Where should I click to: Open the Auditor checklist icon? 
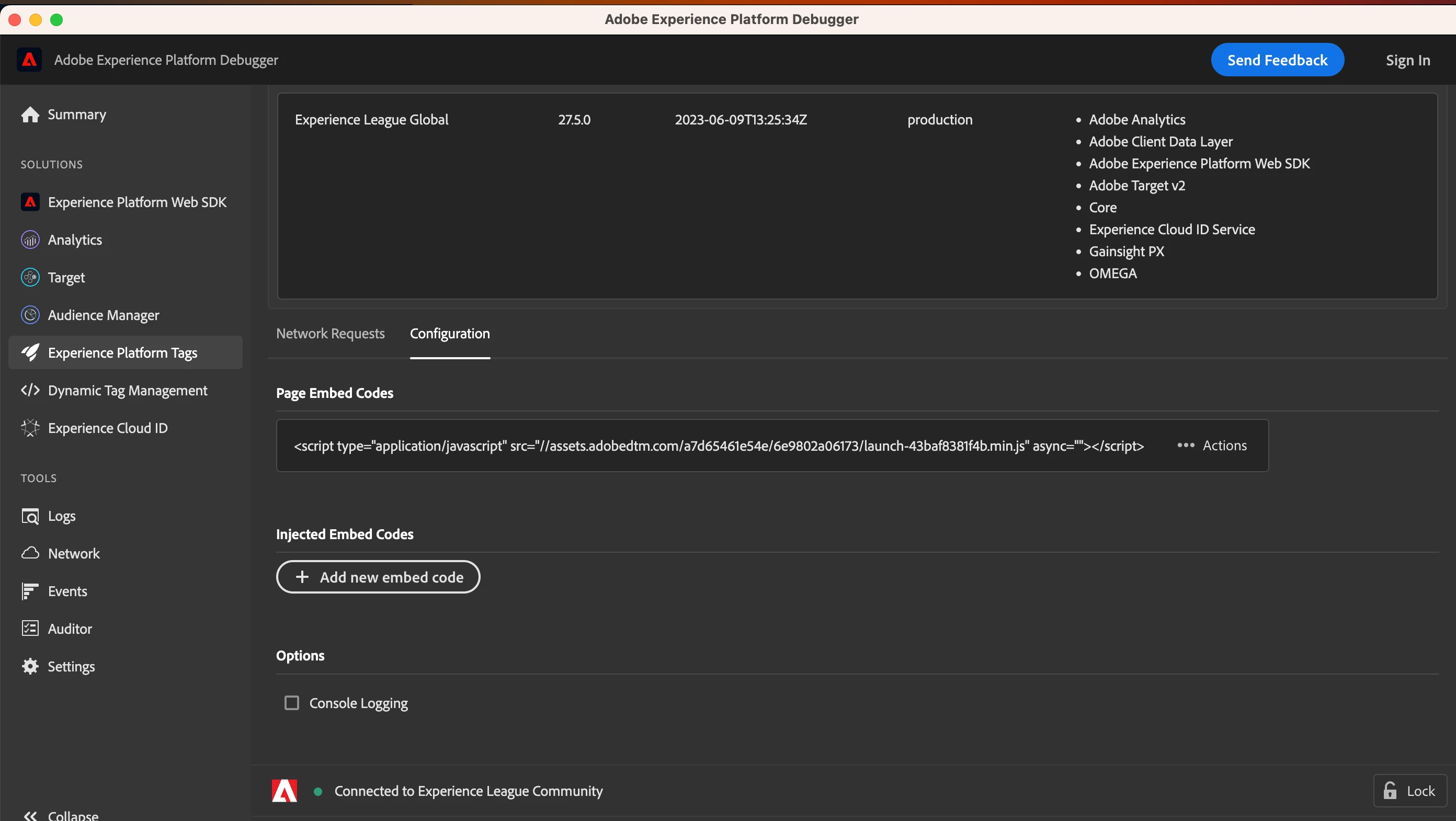30,629
